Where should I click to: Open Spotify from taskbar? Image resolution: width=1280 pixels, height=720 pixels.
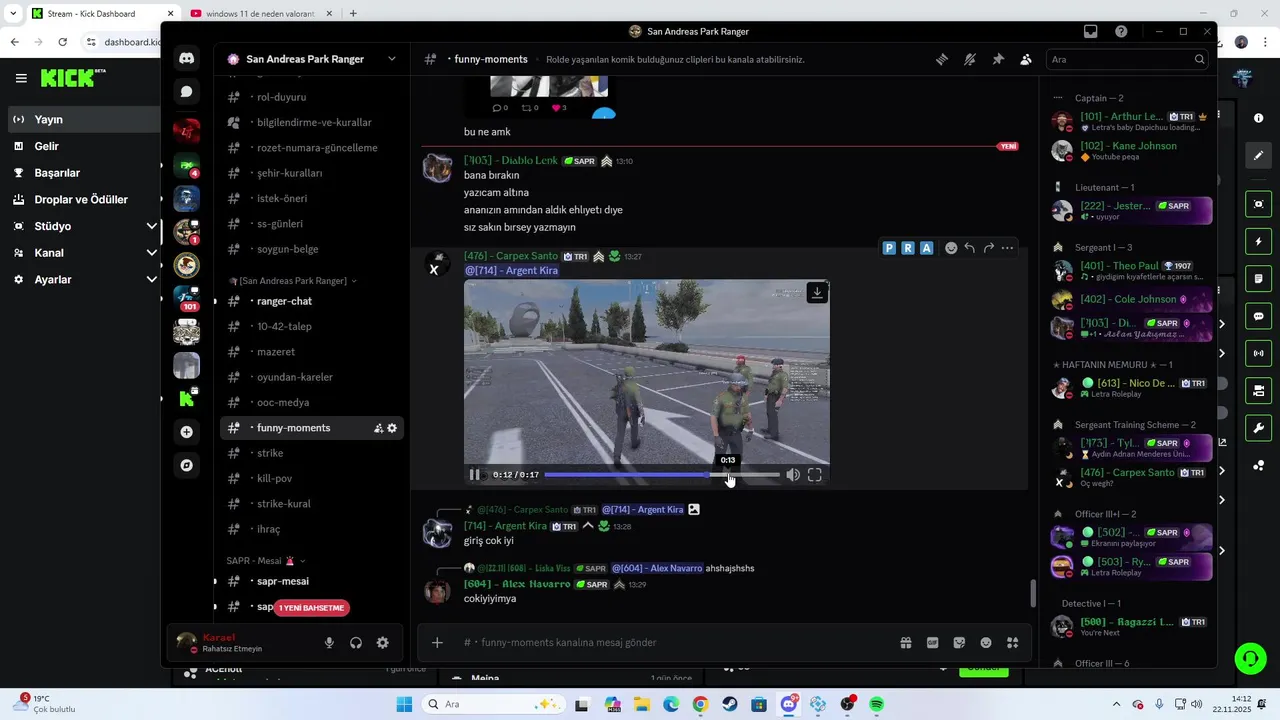(x=876, y=705)
